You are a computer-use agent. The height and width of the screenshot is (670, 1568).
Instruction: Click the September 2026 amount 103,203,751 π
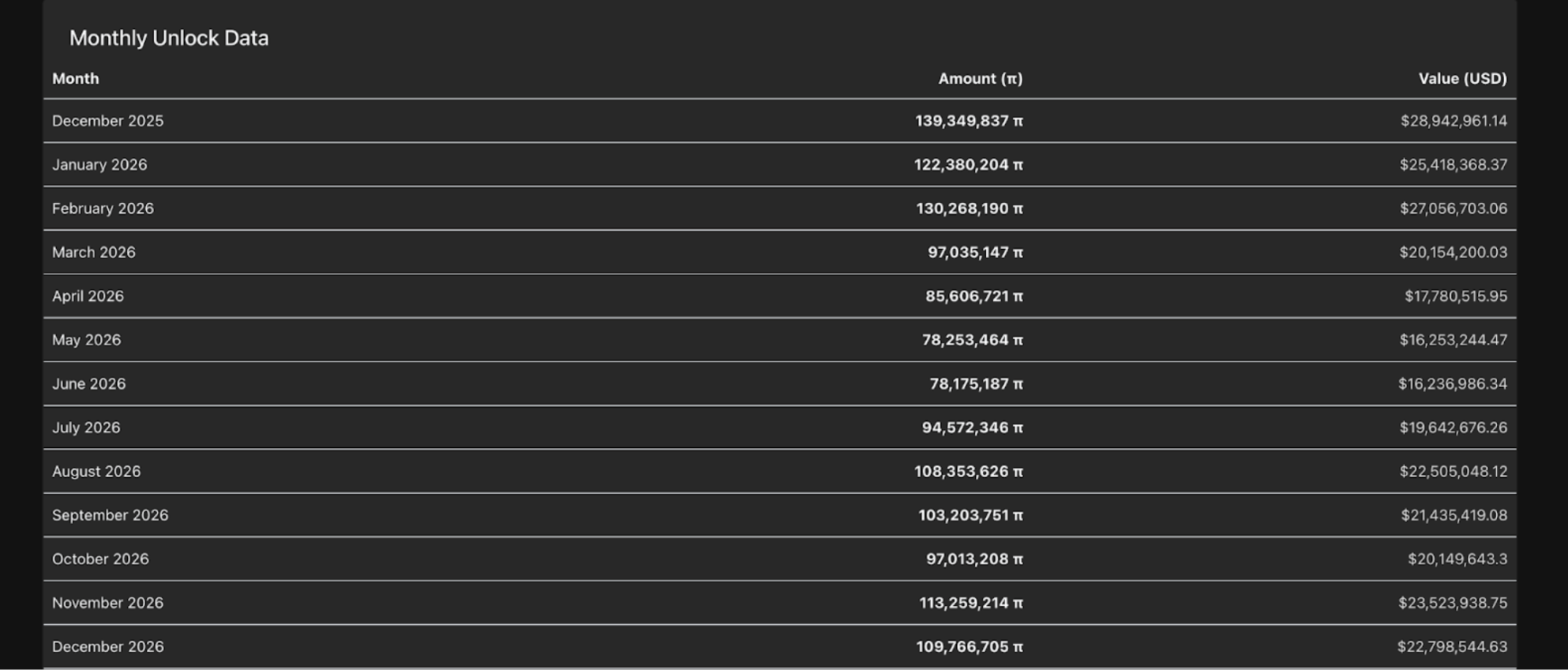coord(970,515)
